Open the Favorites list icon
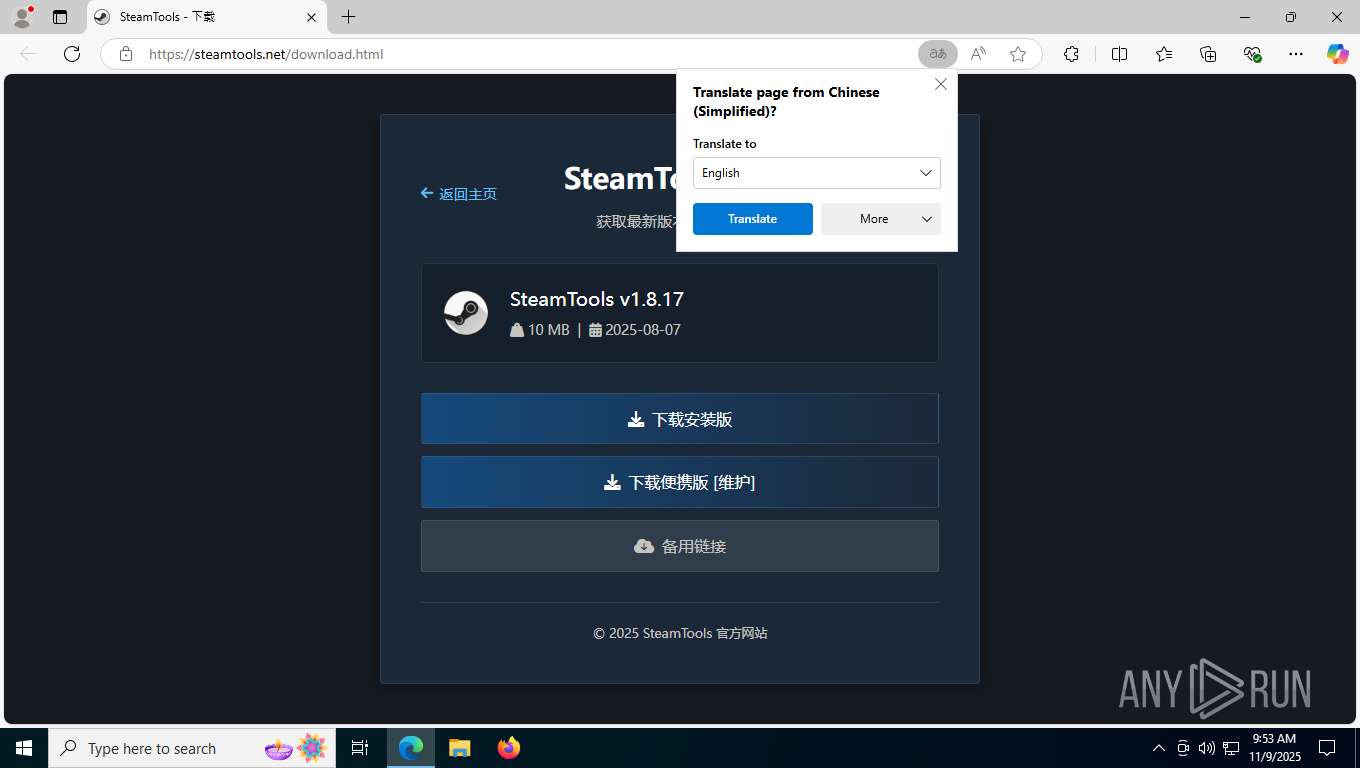The width and height of the screenshot is (1360, 768). pyautogui.click(x=1164, y=54)
